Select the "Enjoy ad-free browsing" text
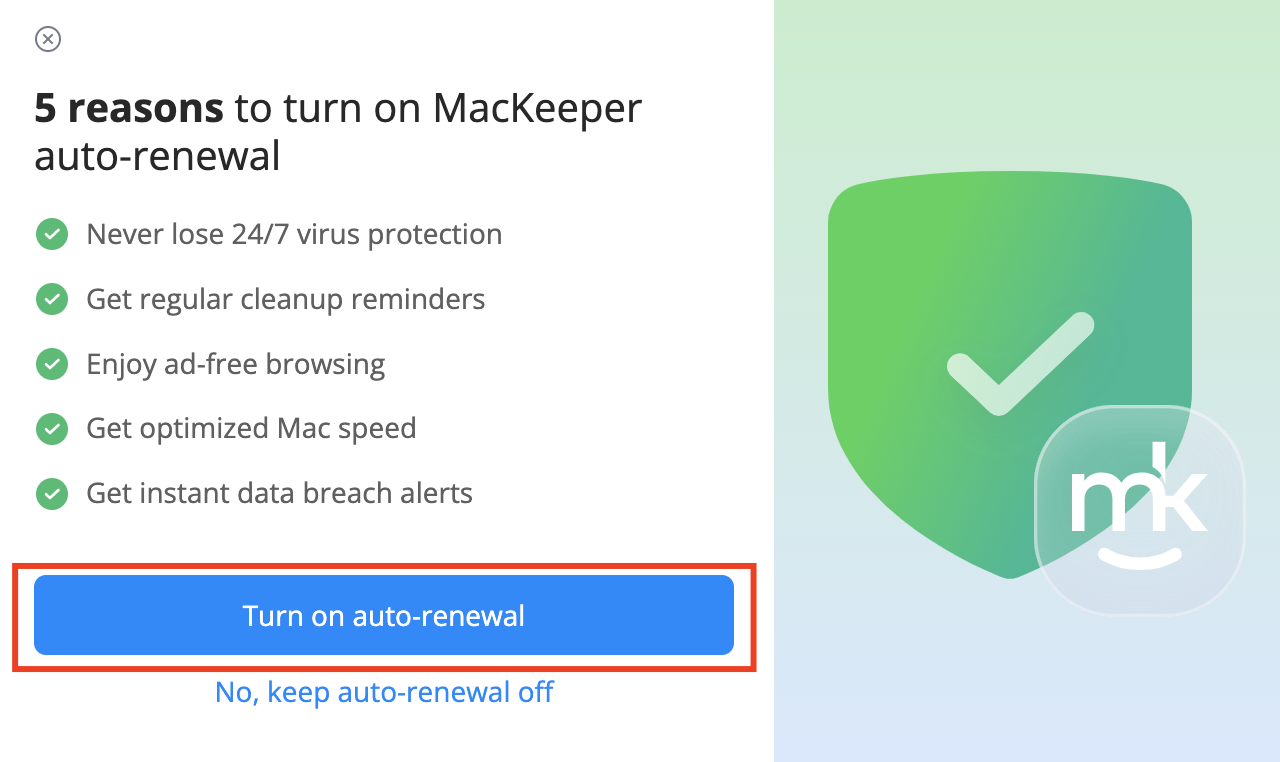The width and height of the screenshot is (1280, 762). point(236,364)
